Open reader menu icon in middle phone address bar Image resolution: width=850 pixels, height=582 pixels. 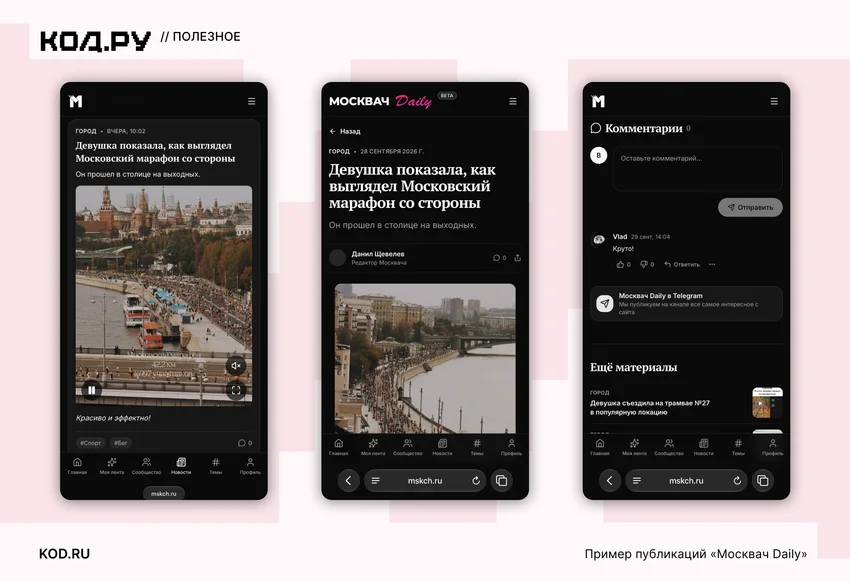(x=376, y=481)
